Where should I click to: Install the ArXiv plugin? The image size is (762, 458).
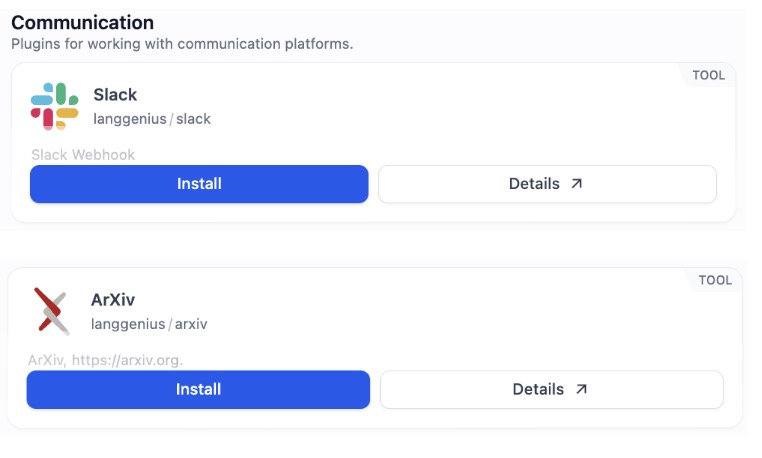pos(198,389)
